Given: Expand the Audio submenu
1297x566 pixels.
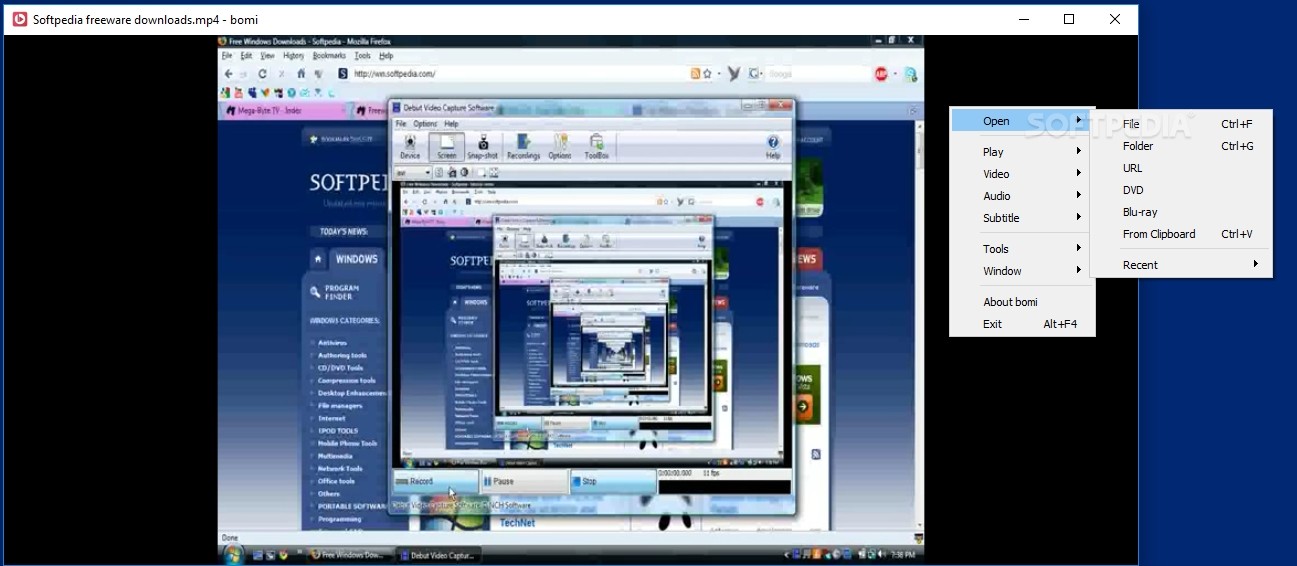Looking at the screenshot, I should pos(1021,196).
